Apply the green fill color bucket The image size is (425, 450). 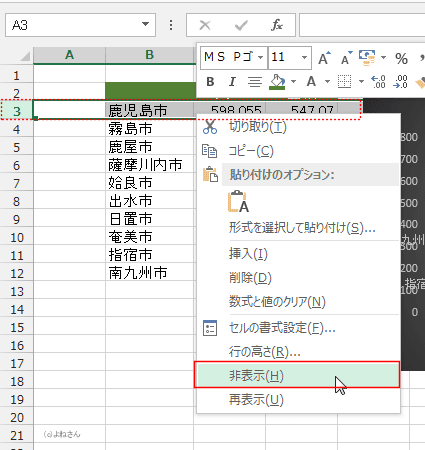[x=277, y=82]
